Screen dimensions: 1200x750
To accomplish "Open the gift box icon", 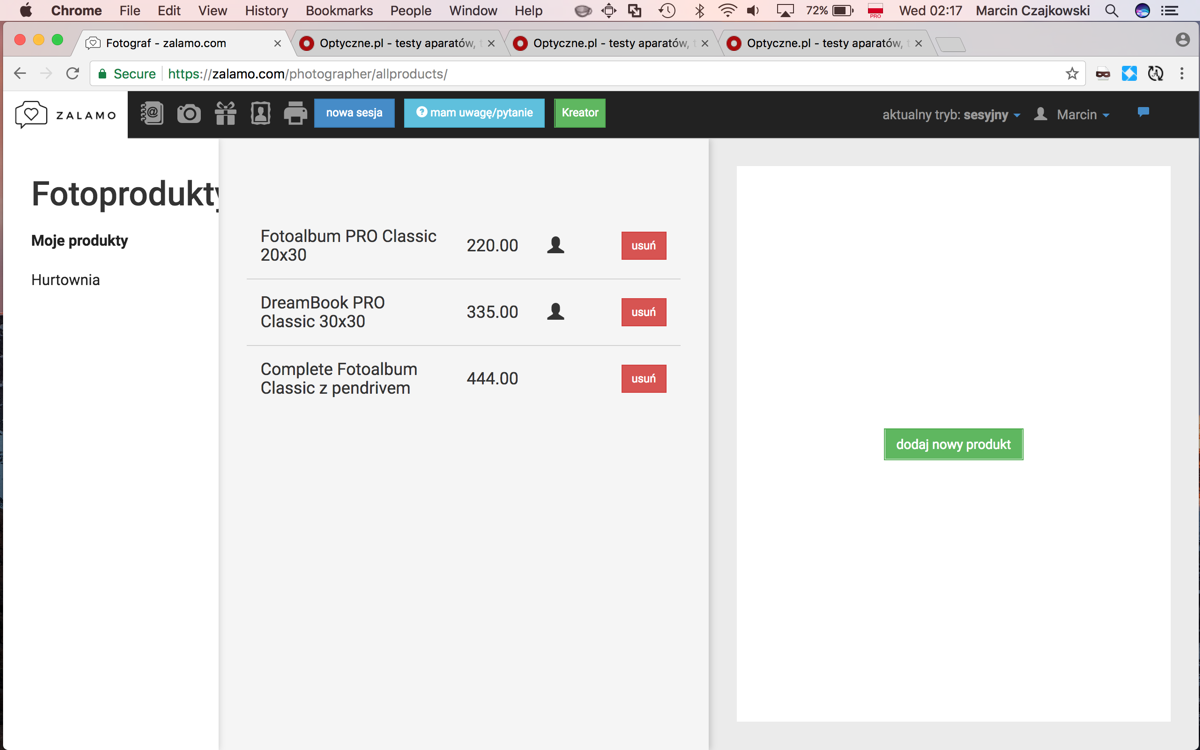I will [226, 113].
